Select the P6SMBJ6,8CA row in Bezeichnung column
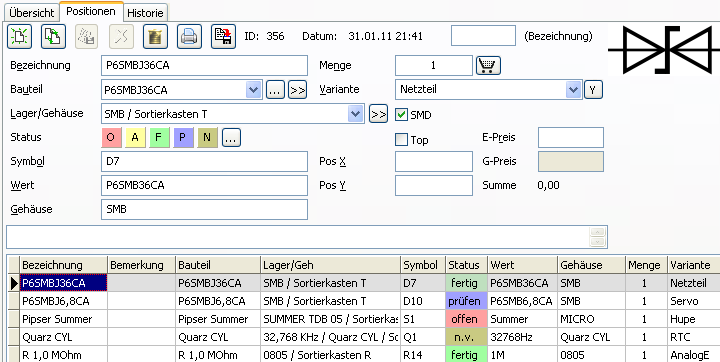 coord(63,301)
